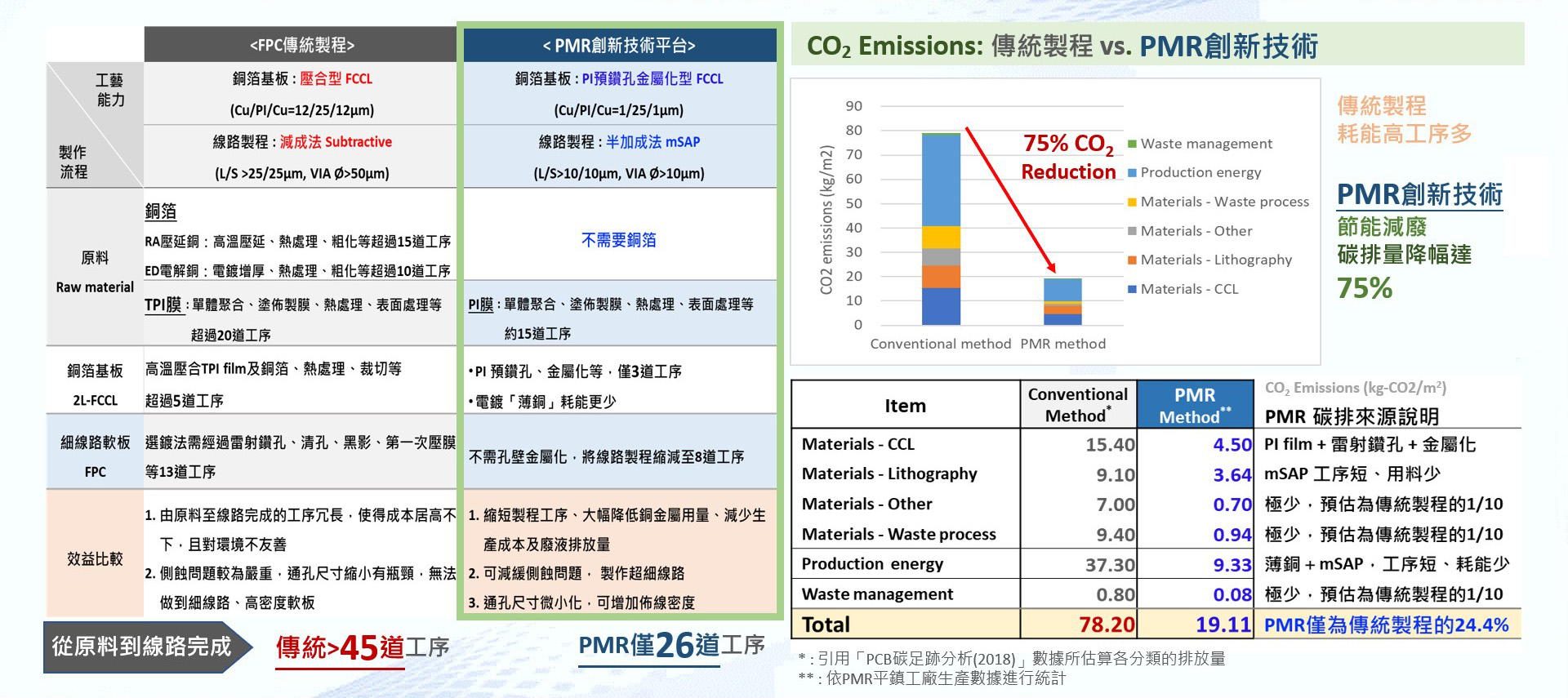The width and height of the screenshot is (1568, 698).
Task: Click the Conventional method stacked bar
Action: [941, 229]
